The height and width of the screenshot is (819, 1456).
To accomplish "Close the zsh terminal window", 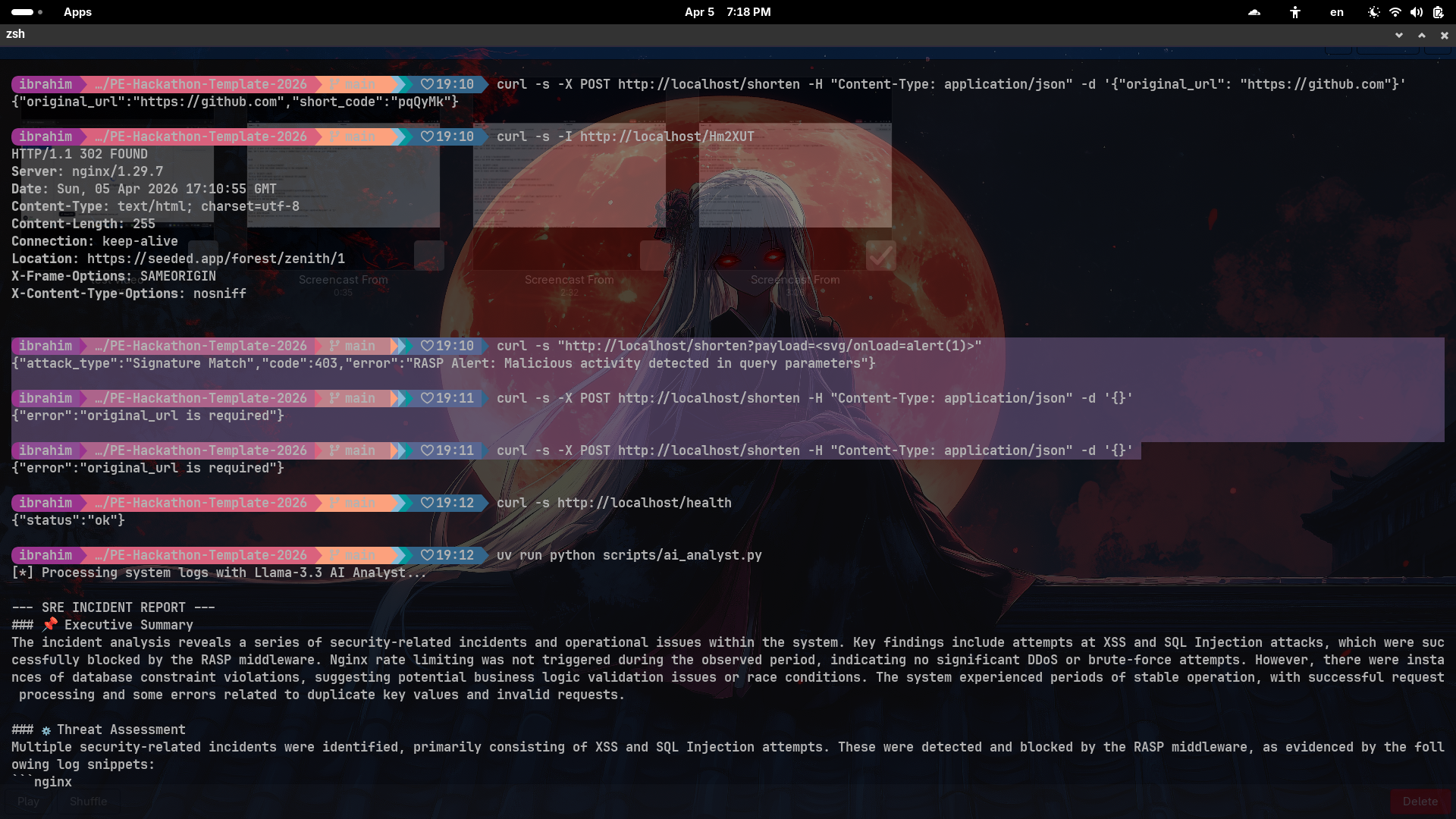I will (1444, 35).
